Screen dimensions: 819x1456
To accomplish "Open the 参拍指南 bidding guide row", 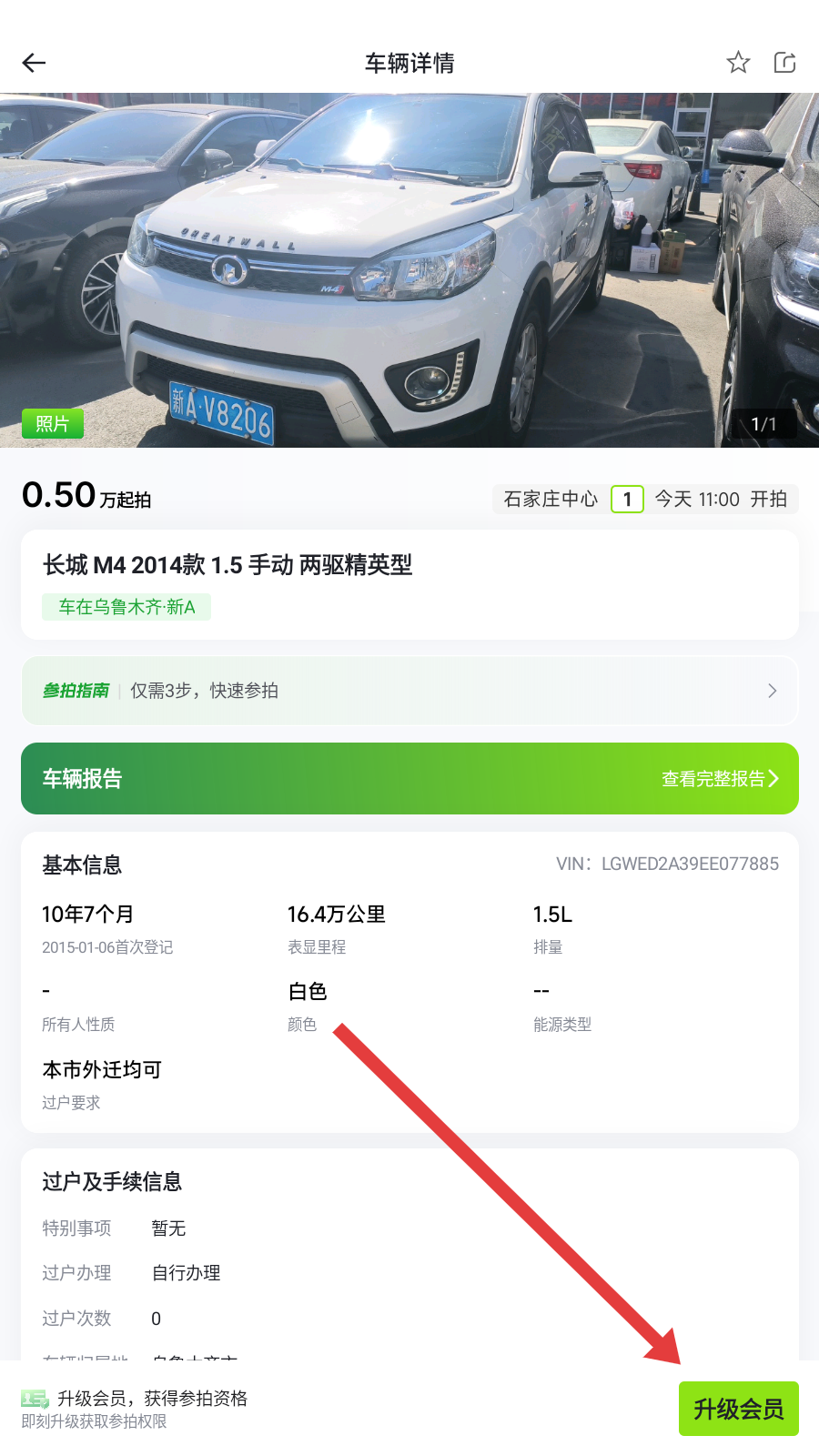I will 409,691.
